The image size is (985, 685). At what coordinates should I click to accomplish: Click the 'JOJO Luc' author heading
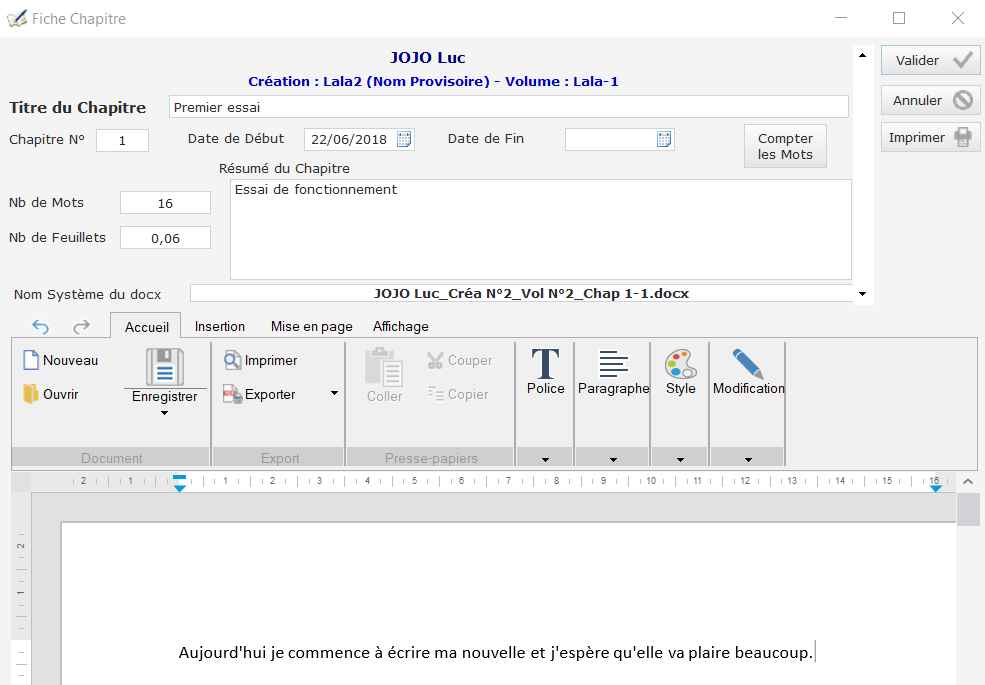coord(428,58)
